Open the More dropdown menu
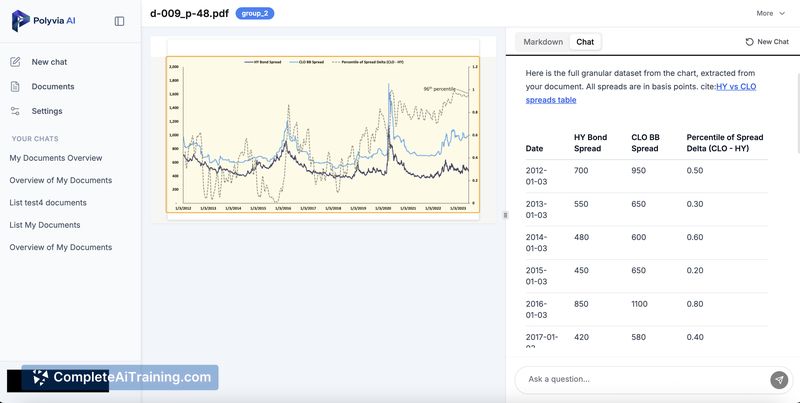 770,13
